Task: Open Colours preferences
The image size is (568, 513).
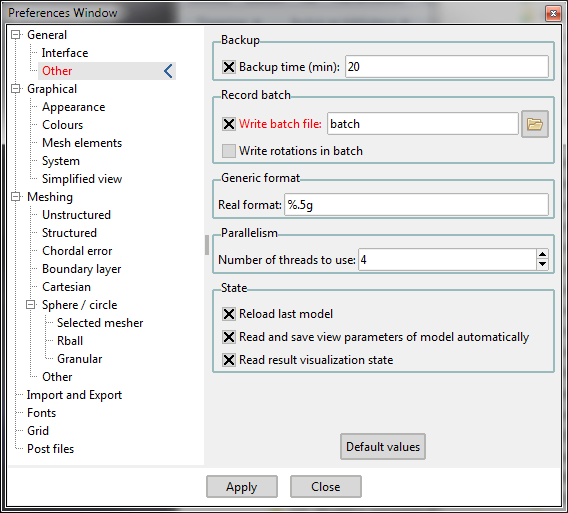Action: tap(62, 125)
